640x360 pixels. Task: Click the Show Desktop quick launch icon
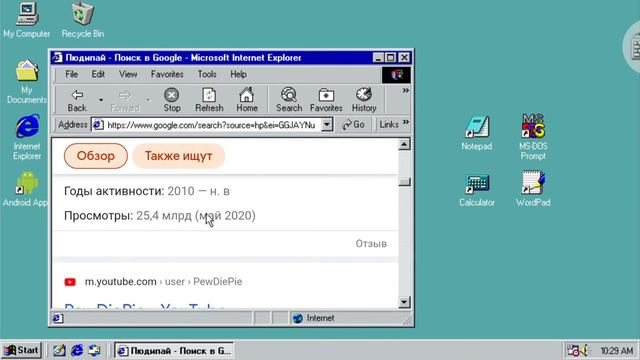pyautogui.click(x=59, y=350)
